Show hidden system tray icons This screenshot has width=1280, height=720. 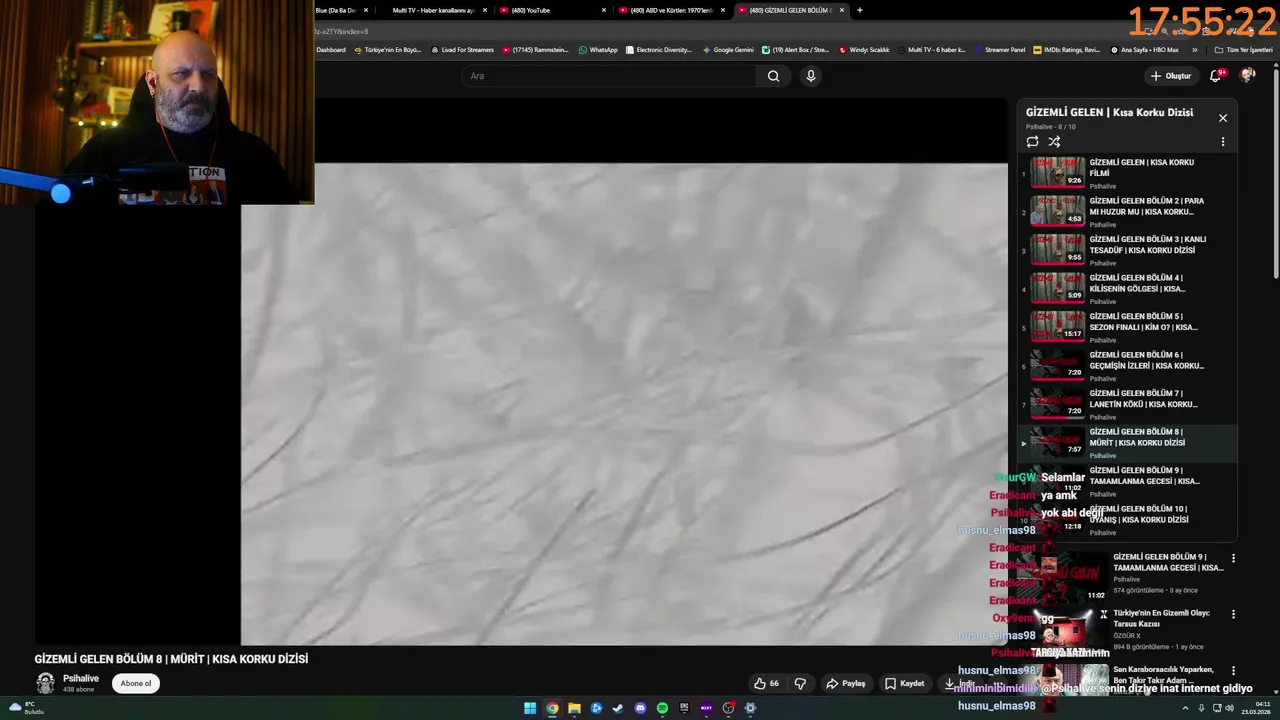click(1185, 708)
